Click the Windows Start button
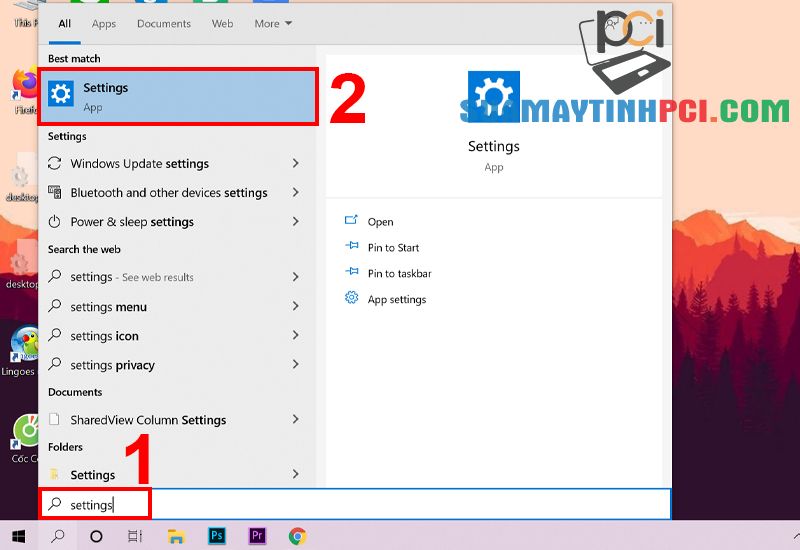Viewport: 800px width, 550px height. (x=18, y=536)
